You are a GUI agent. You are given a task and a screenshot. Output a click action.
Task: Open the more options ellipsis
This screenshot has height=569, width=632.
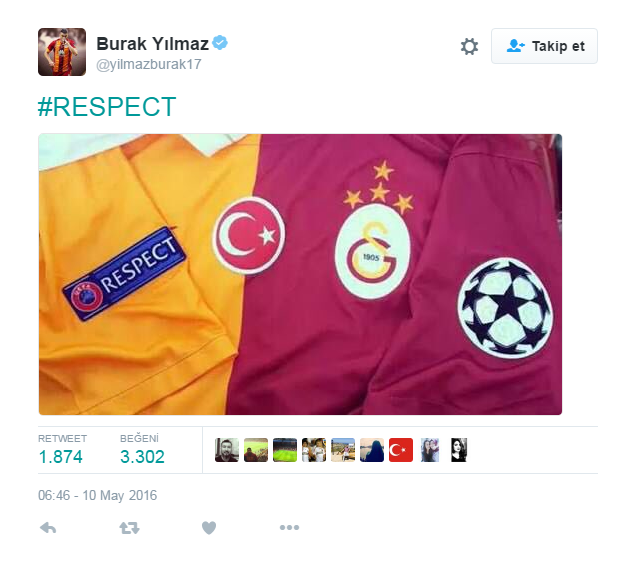point(289,527)
